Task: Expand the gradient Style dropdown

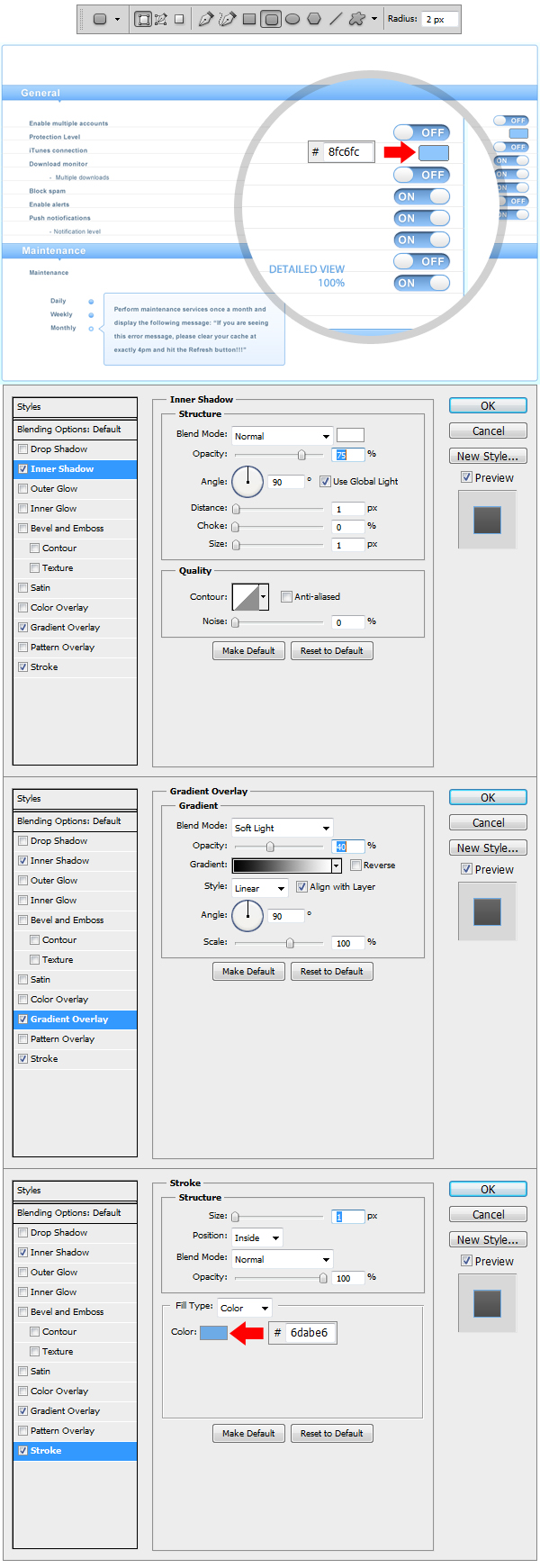Action: [x=260, y=888]
